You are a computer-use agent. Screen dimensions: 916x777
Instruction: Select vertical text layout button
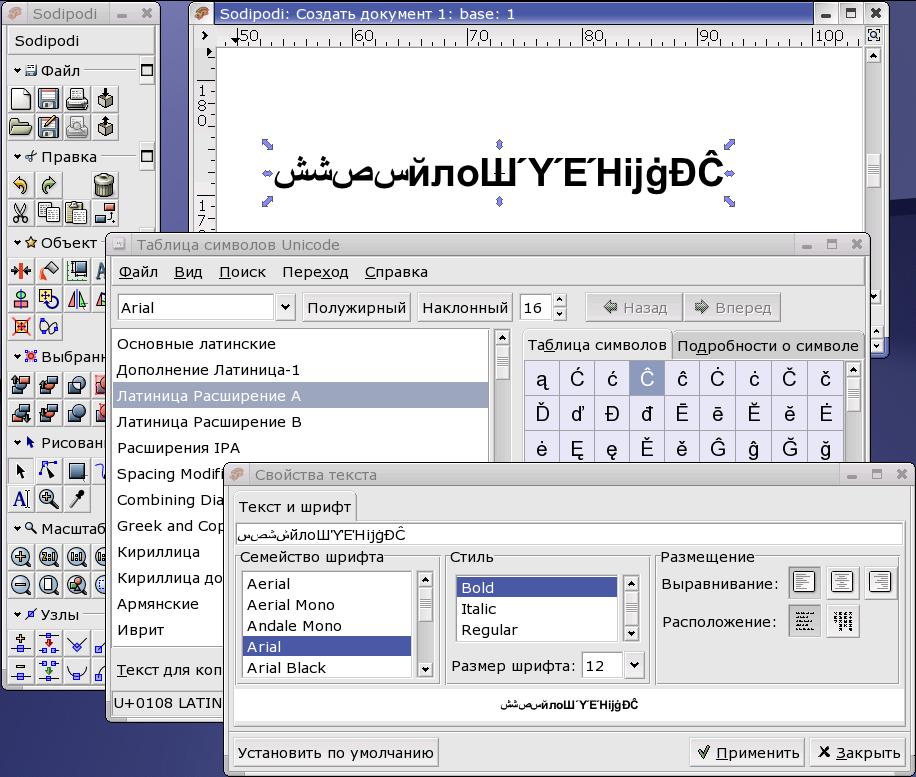842,621
